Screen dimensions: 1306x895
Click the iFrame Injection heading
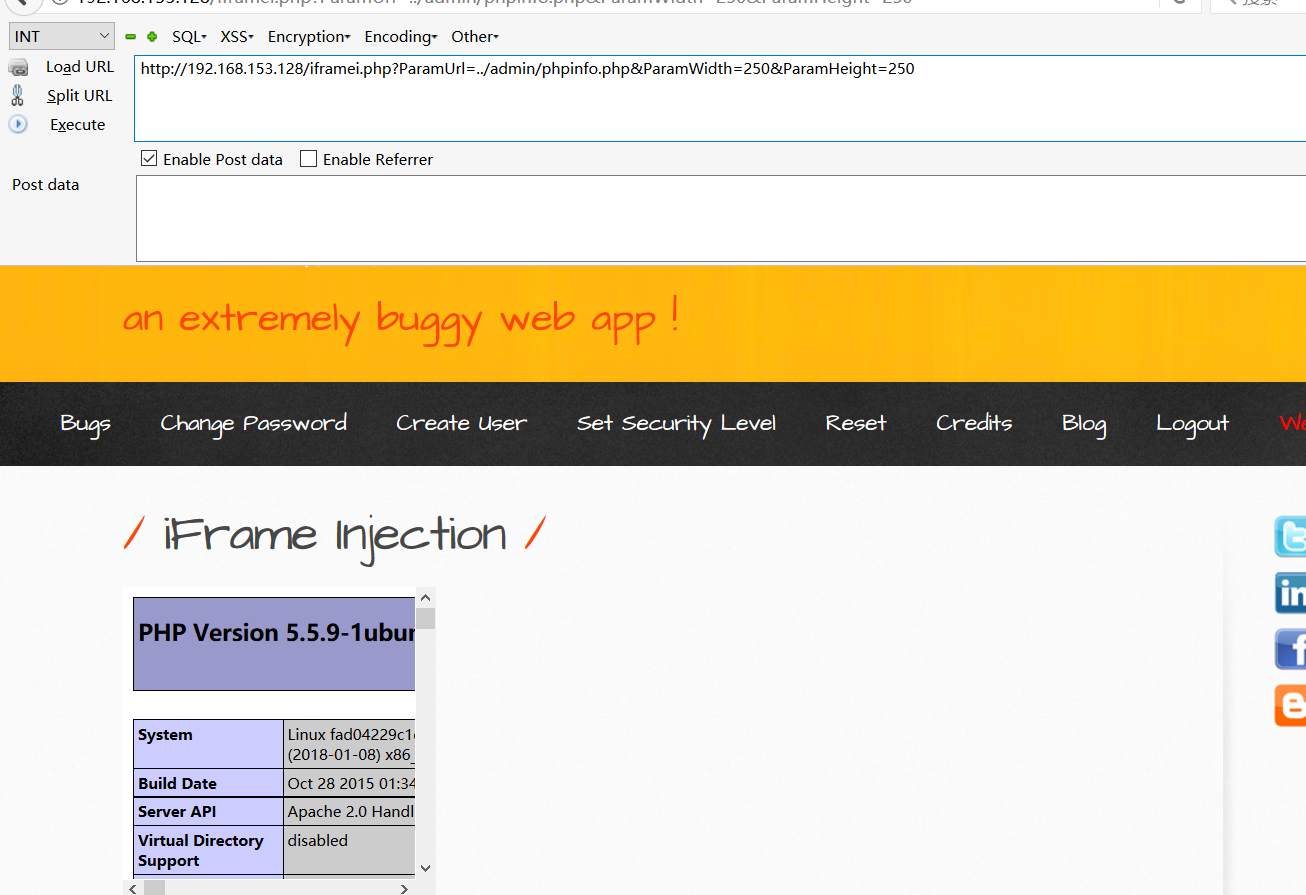click(x=335, y=535)
